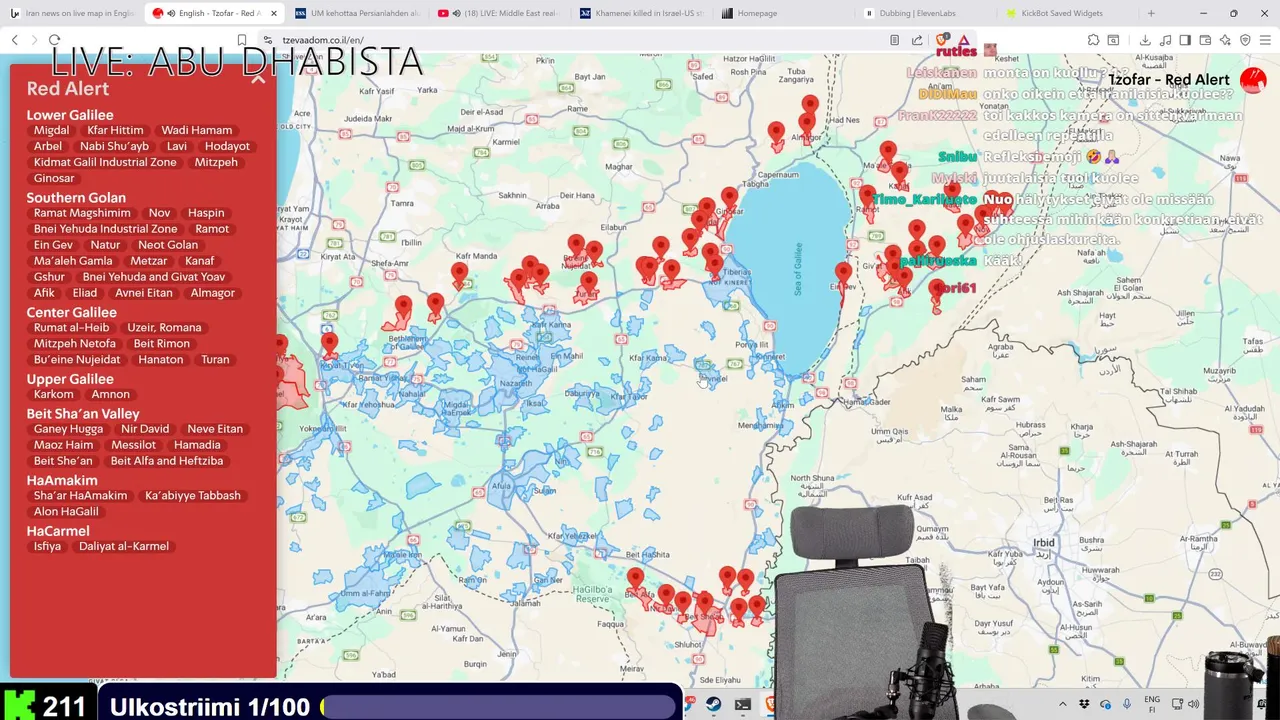This screenshot has width=1280, height=720.
Task: Select Neot Golan location
Action: (x=168, y=245)
